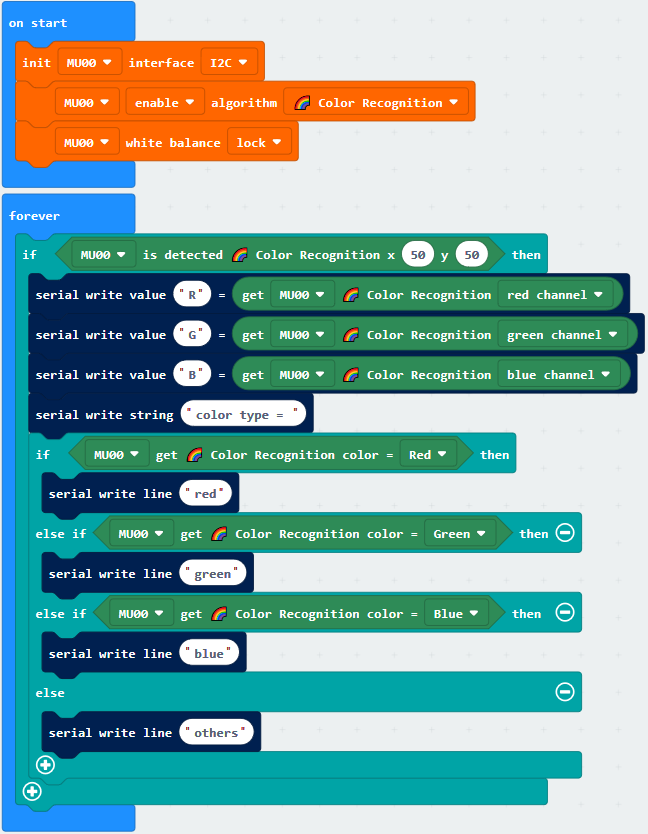Screen dimensions: 648x834
Task: Open MU00 dropdown in color = Green condition
Action: (x=141, y=534)
